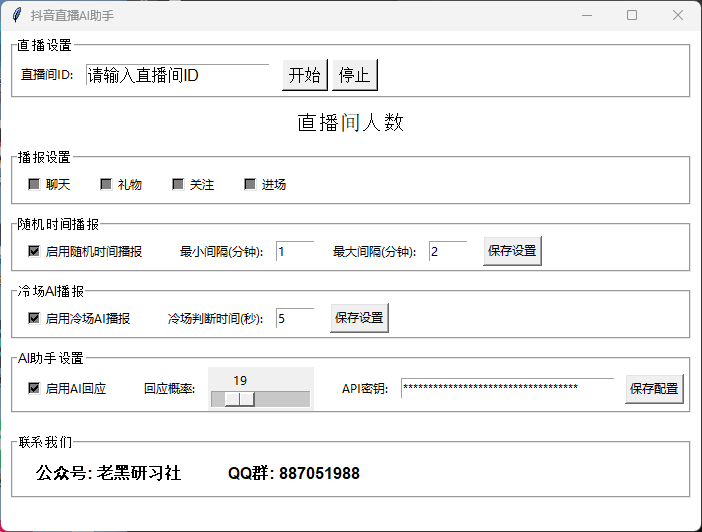Click the 停止 button
The image size is (702, 532).
(x=355, y=75)
